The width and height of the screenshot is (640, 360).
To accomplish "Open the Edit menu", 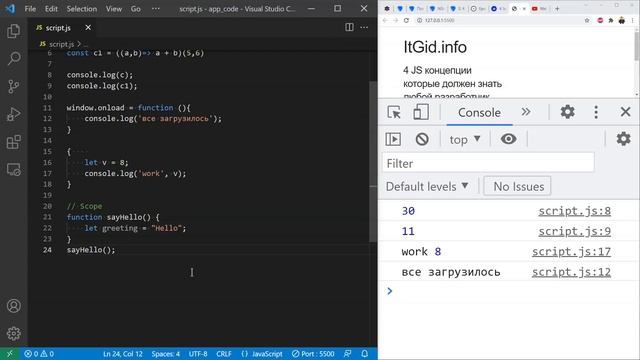I will click(x=51, y=9).
